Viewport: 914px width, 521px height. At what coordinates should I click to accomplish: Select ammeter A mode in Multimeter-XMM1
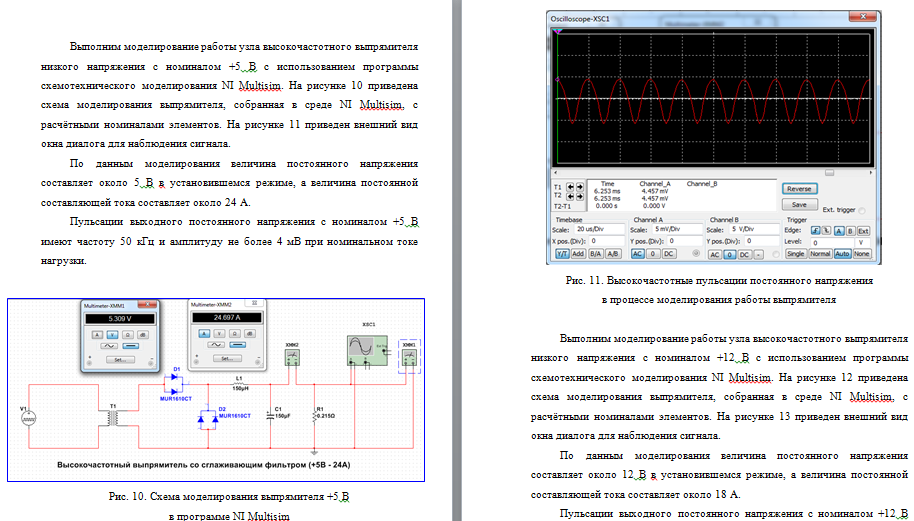tap(97, 335)
